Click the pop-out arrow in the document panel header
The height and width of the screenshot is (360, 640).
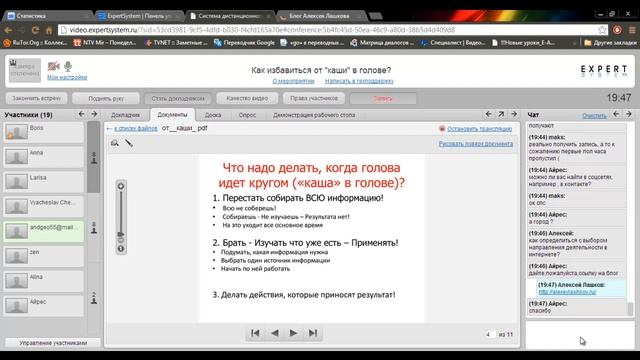click(501, 114)
